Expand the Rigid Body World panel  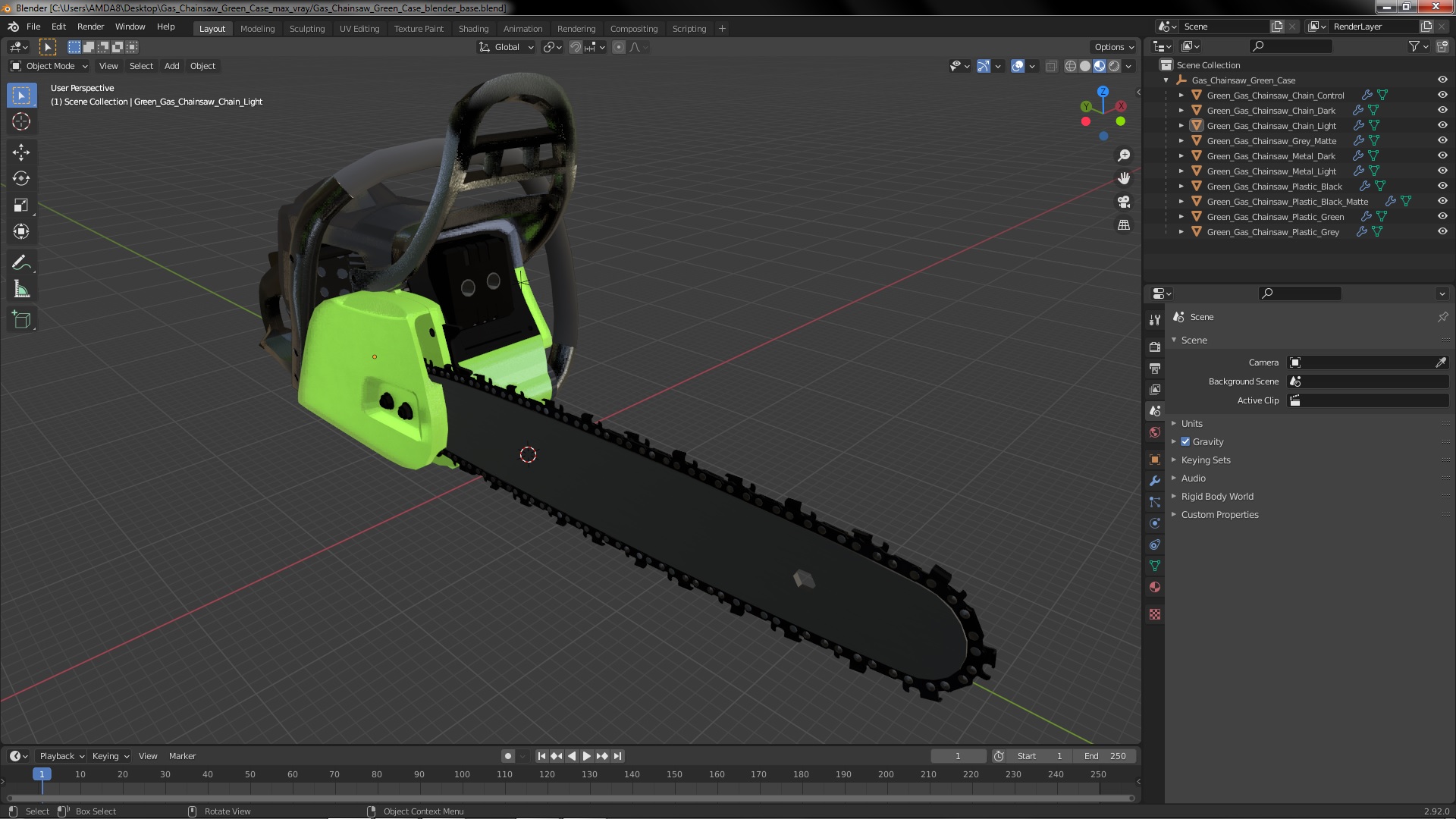[x=1216, y=496]
